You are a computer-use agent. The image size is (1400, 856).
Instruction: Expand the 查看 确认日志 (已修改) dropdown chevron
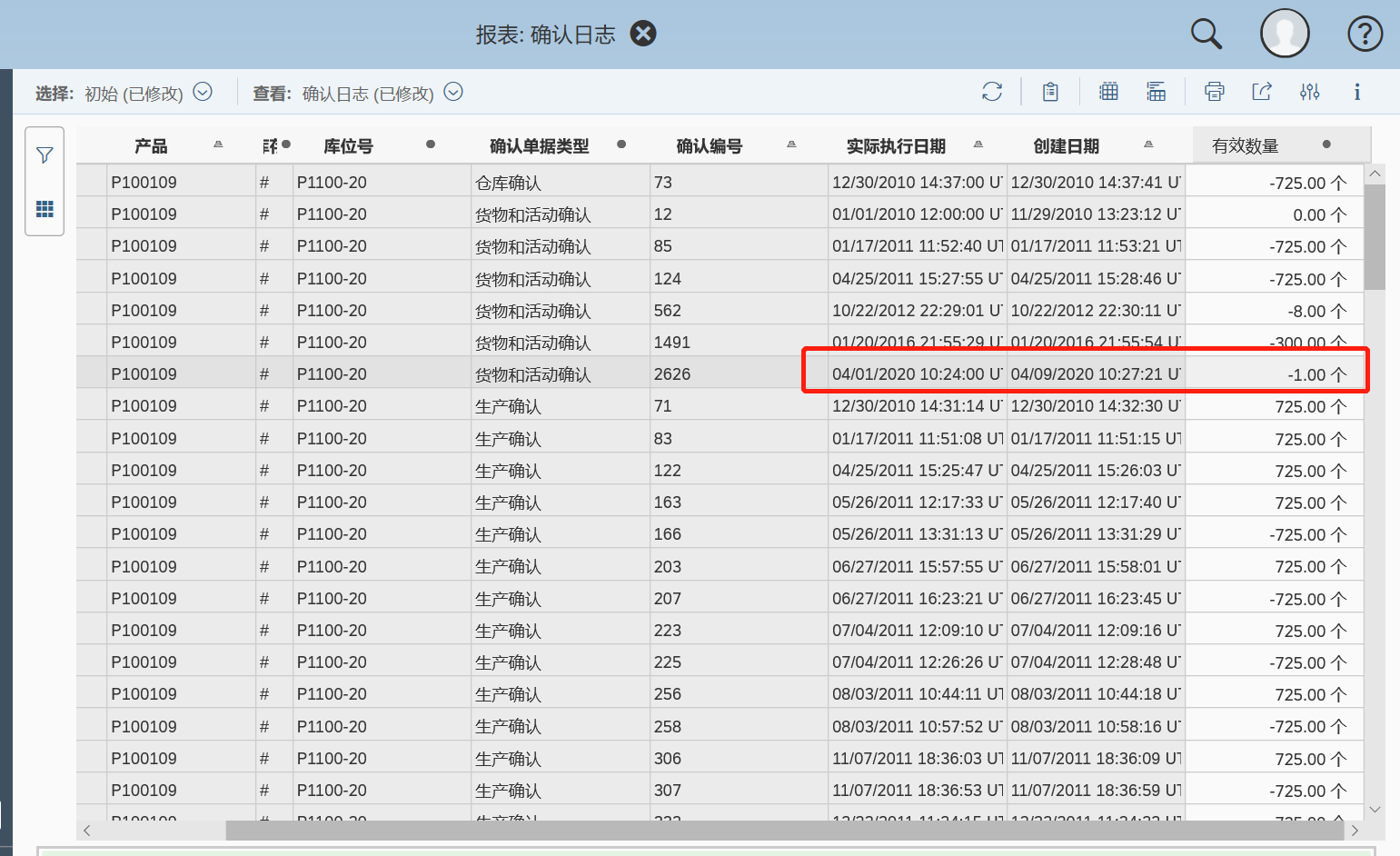453,92
